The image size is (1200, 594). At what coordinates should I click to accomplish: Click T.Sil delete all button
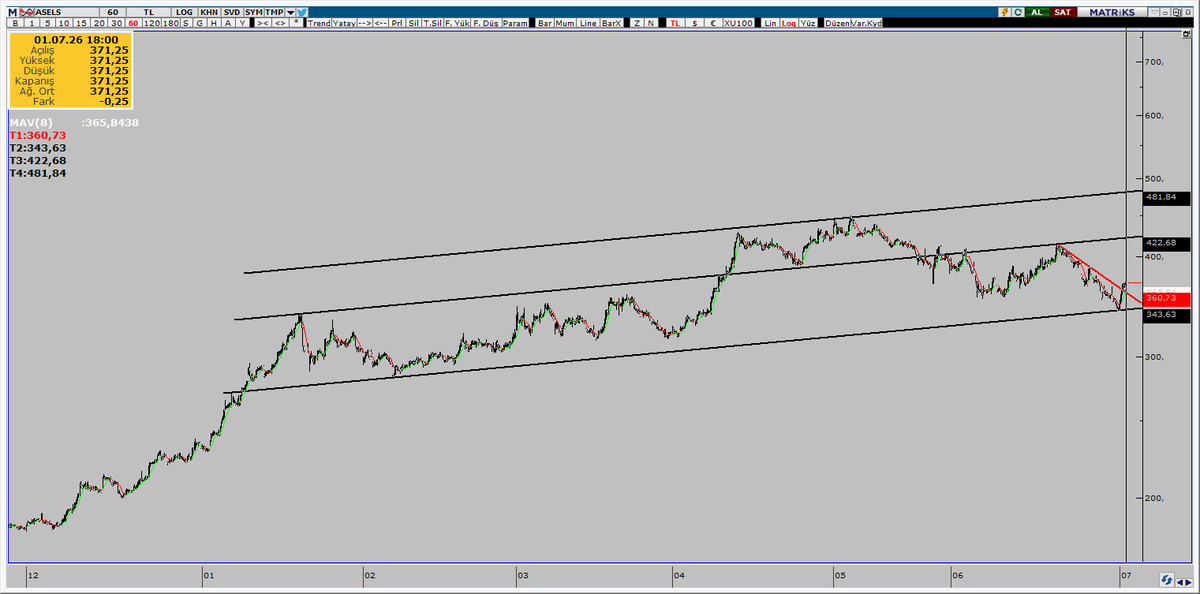433,23
